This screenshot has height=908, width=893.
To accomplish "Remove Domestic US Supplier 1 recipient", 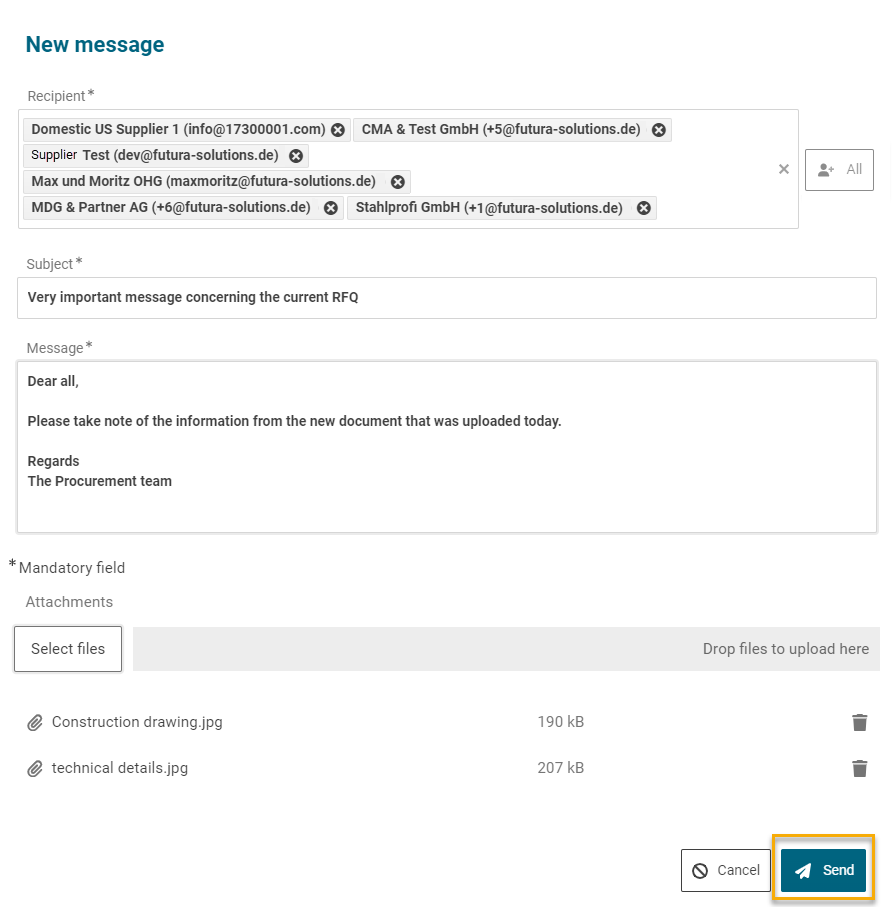I will tap(338, 130).
